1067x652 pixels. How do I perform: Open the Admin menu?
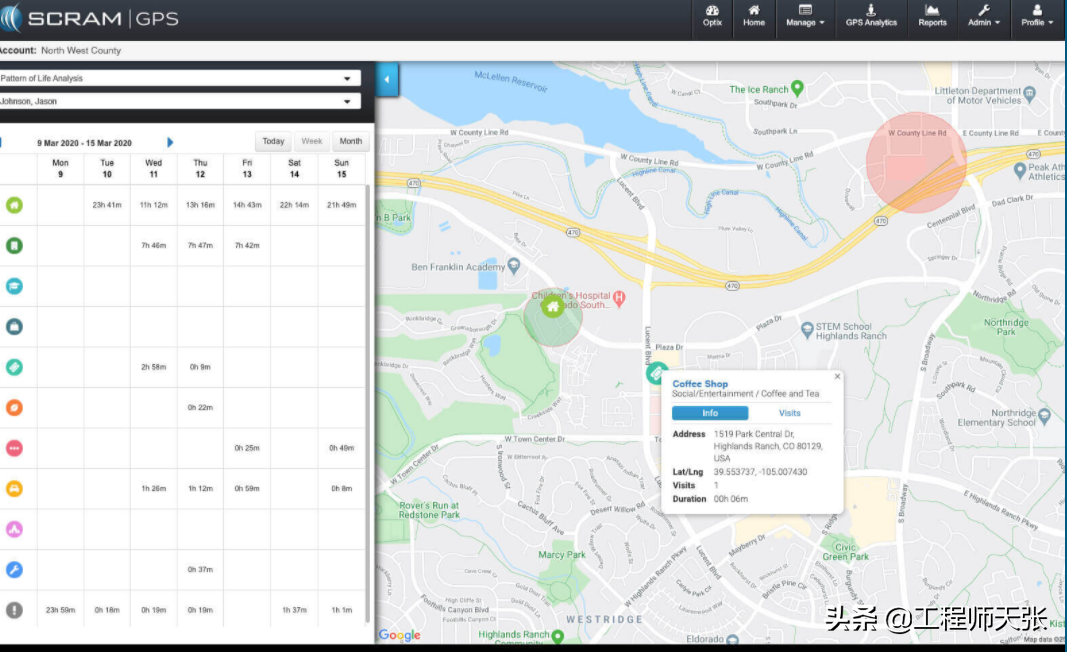983,16
